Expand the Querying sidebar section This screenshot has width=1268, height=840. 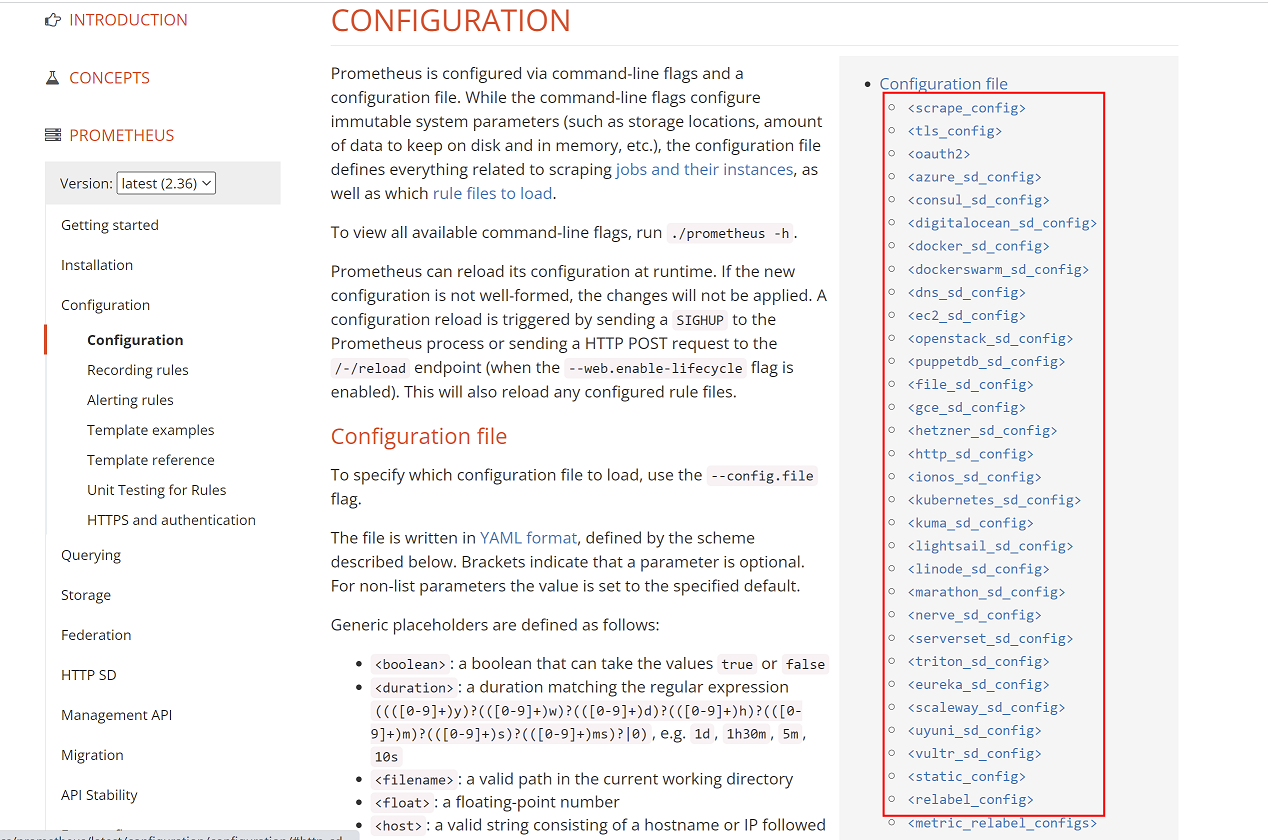(91, 555)
